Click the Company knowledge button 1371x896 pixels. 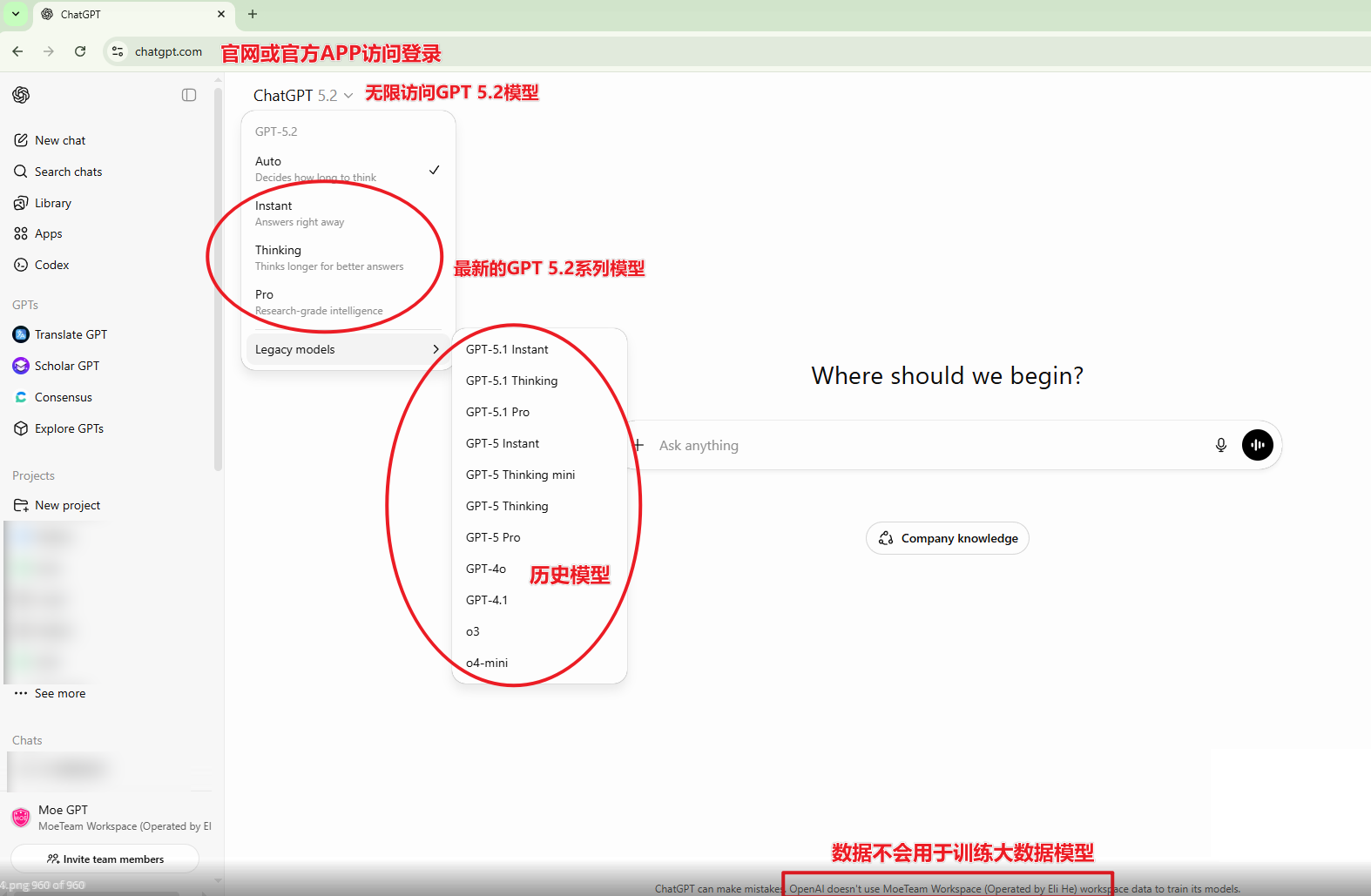tap(947, 538)
